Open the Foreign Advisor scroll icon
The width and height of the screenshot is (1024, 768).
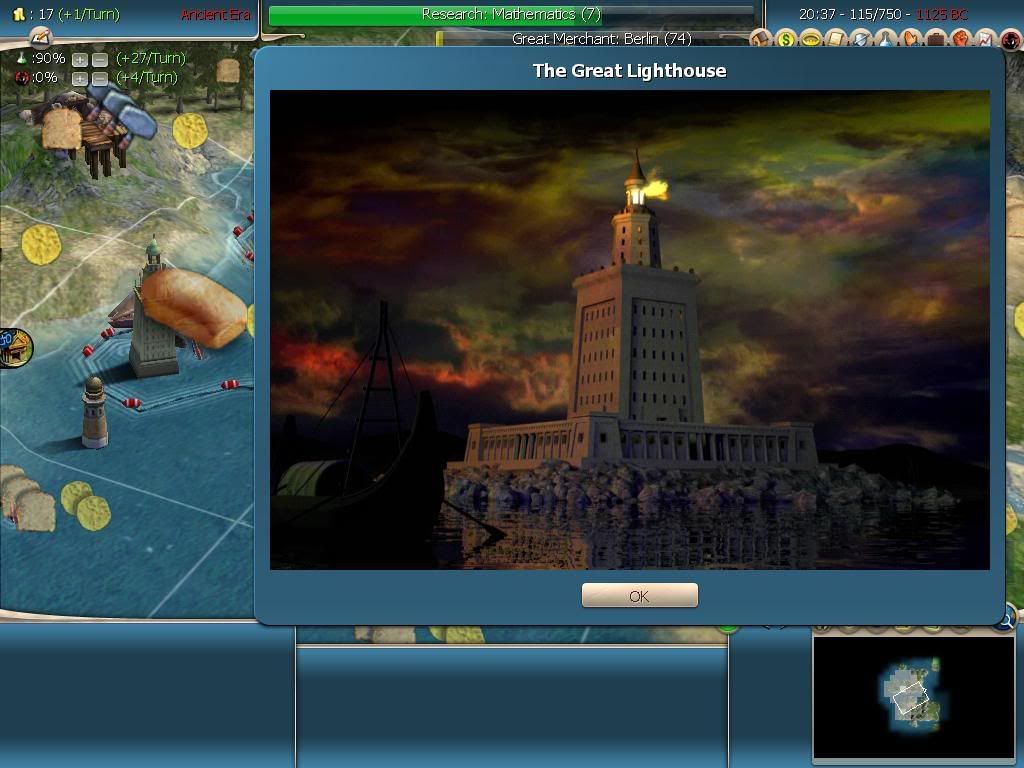tap(836, 39)
